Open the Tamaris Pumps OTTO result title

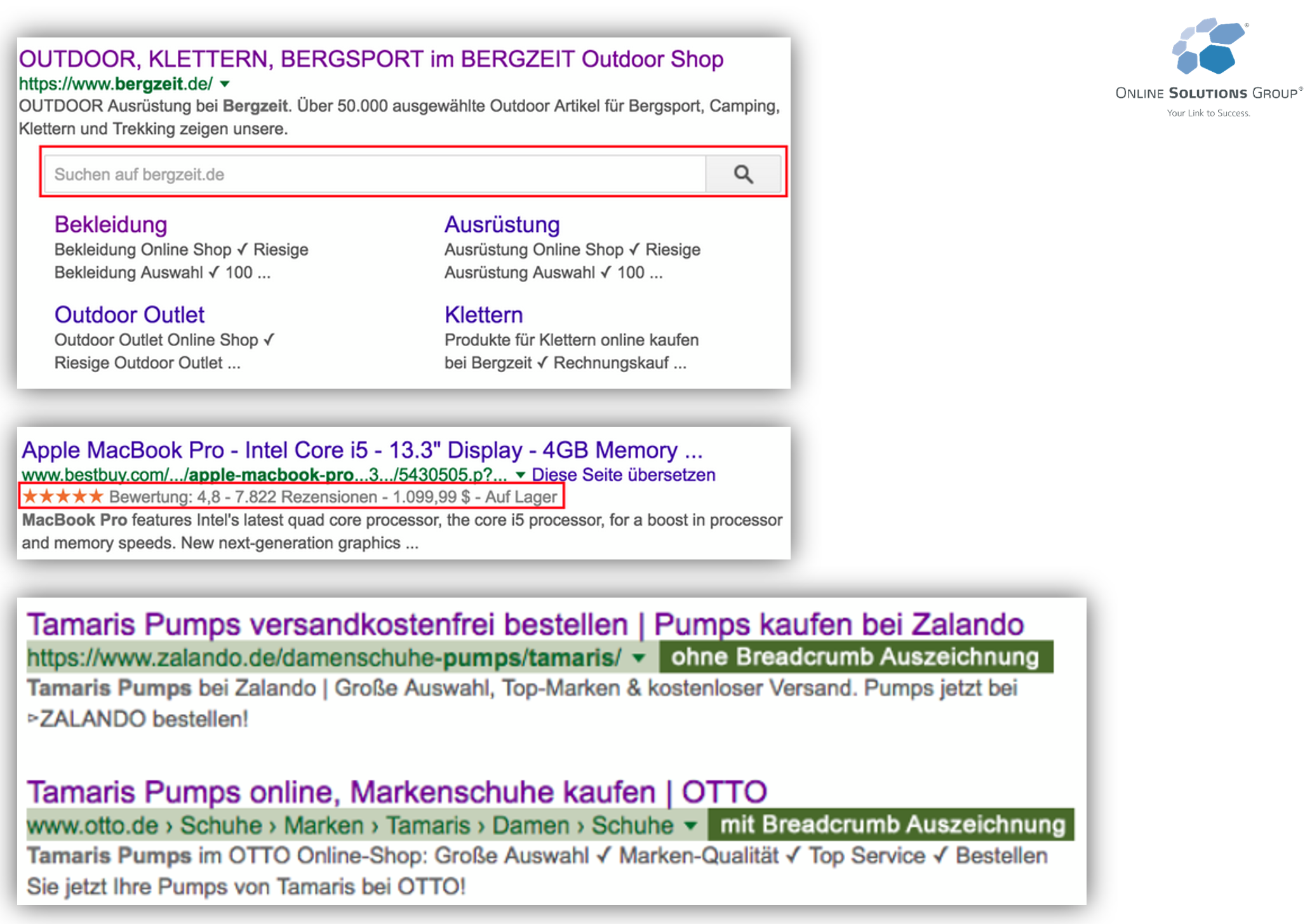tap(397, 792)
